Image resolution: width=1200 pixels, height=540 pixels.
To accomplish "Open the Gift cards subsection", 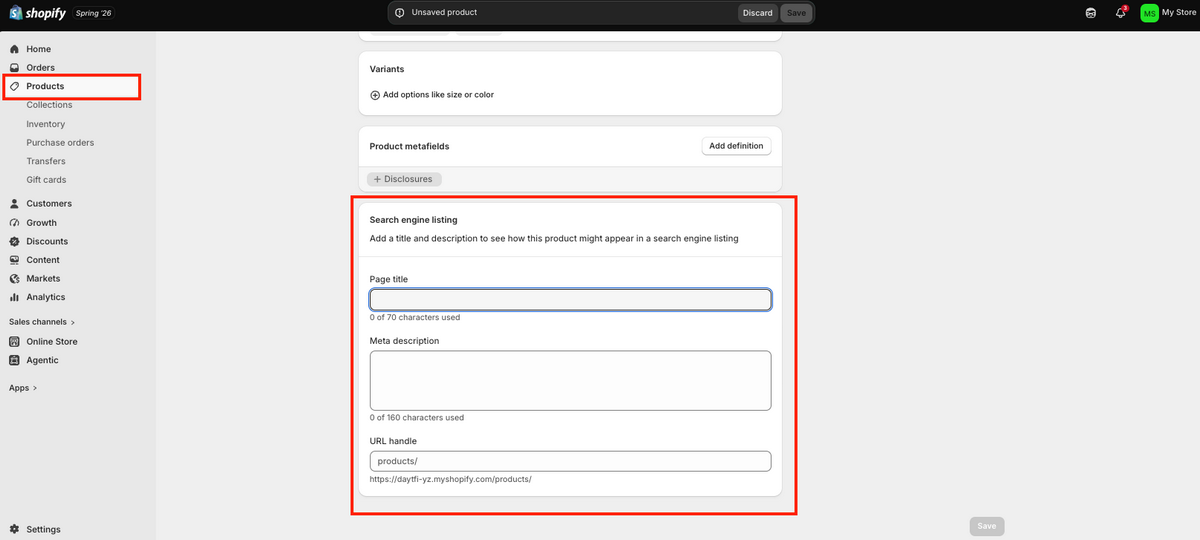I will point(46,180).
